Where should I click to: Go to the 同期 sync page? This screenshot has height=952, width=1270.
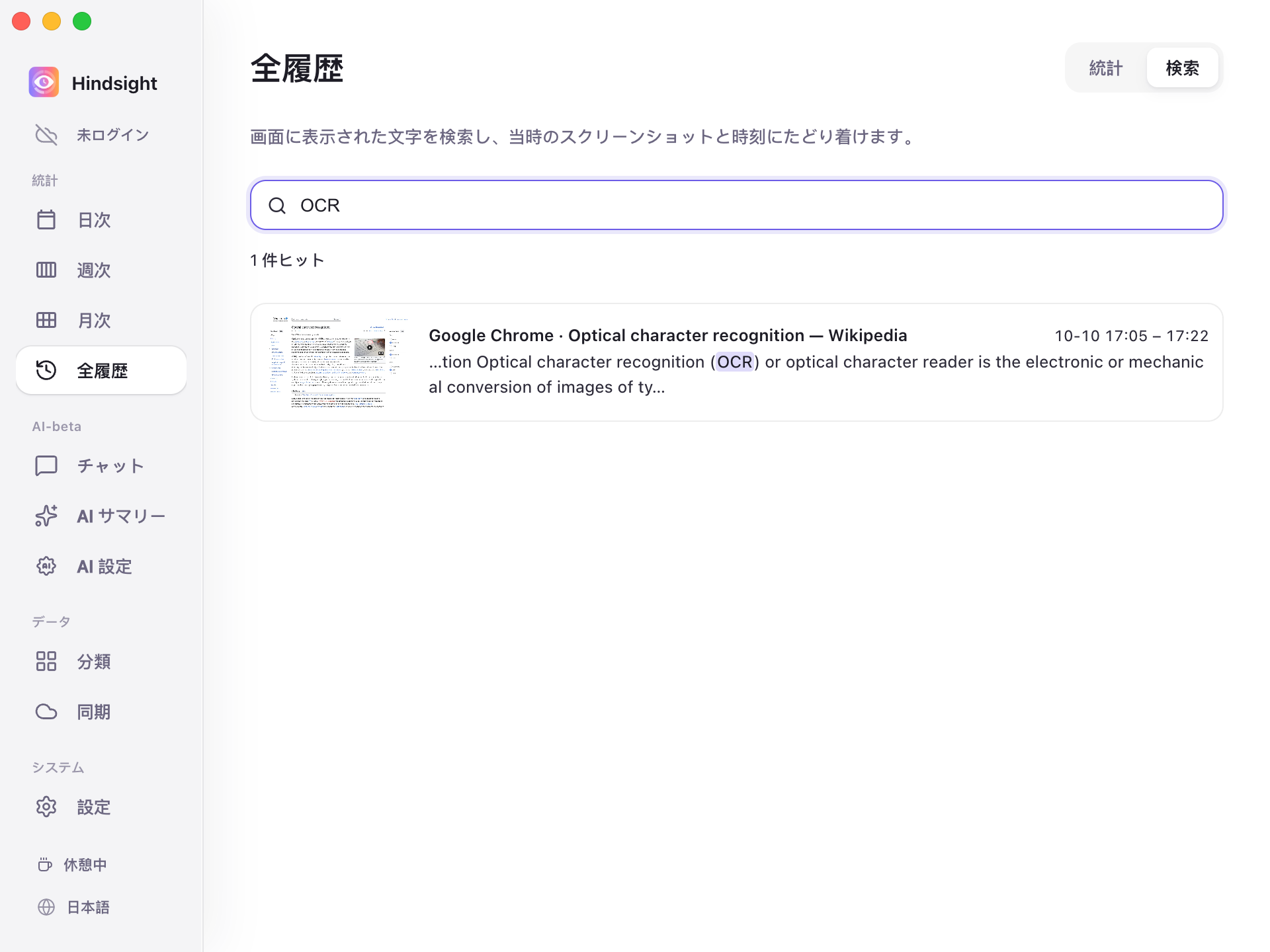[x=101, y=711]
